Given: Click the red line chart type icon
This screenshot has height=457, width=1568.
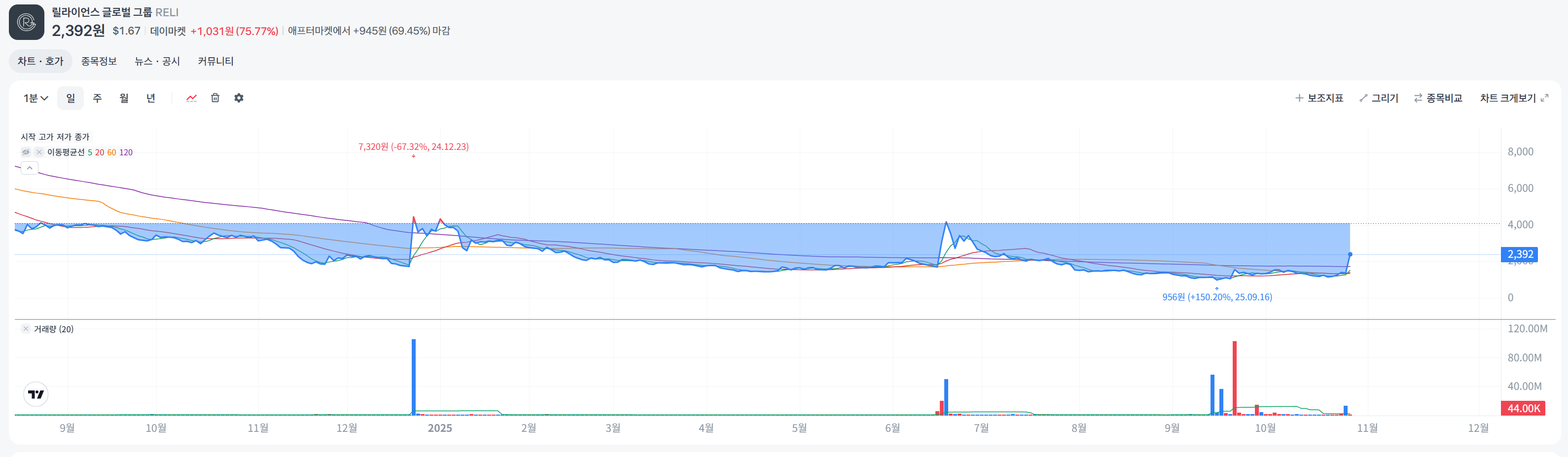Looking at the screenshot, I should coord(192,98).
